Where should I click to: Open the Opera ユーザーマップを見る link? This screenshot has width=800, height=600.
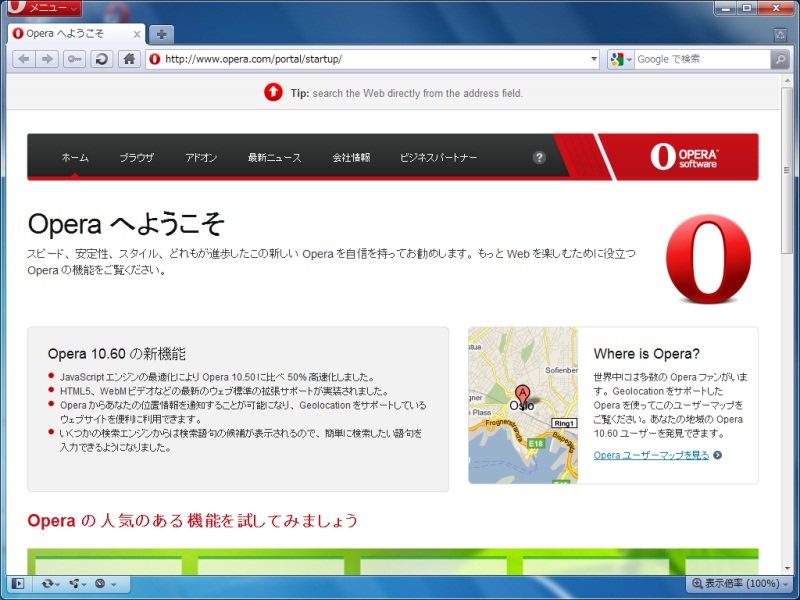651,455
